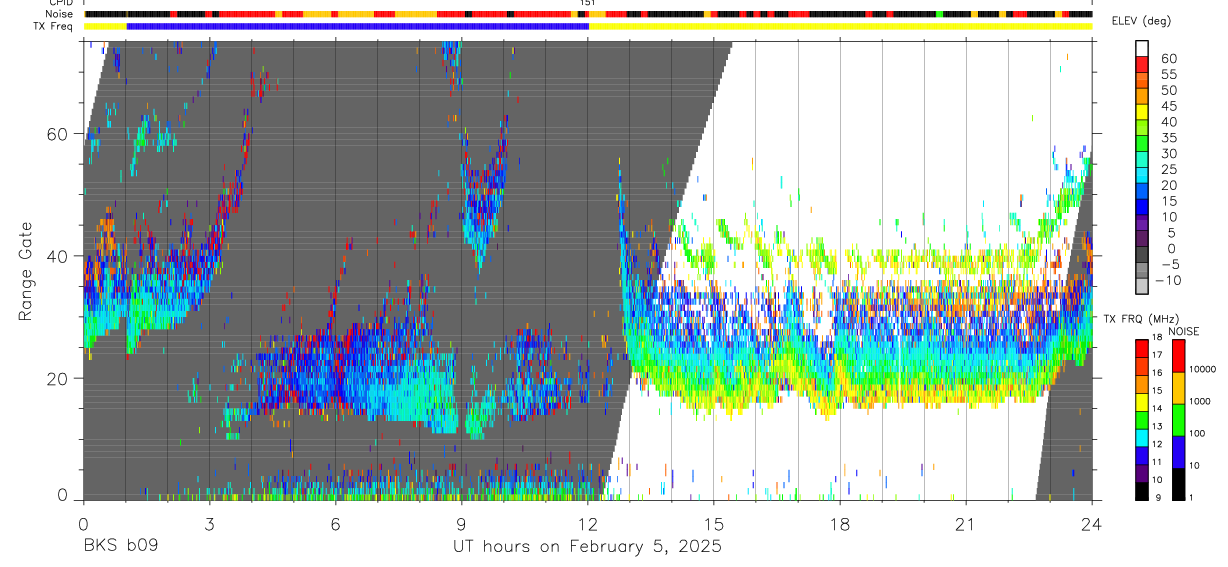1228x567 pixels.
Task: Click the 'Noise' row label at top
Action: tap(59, 14)
